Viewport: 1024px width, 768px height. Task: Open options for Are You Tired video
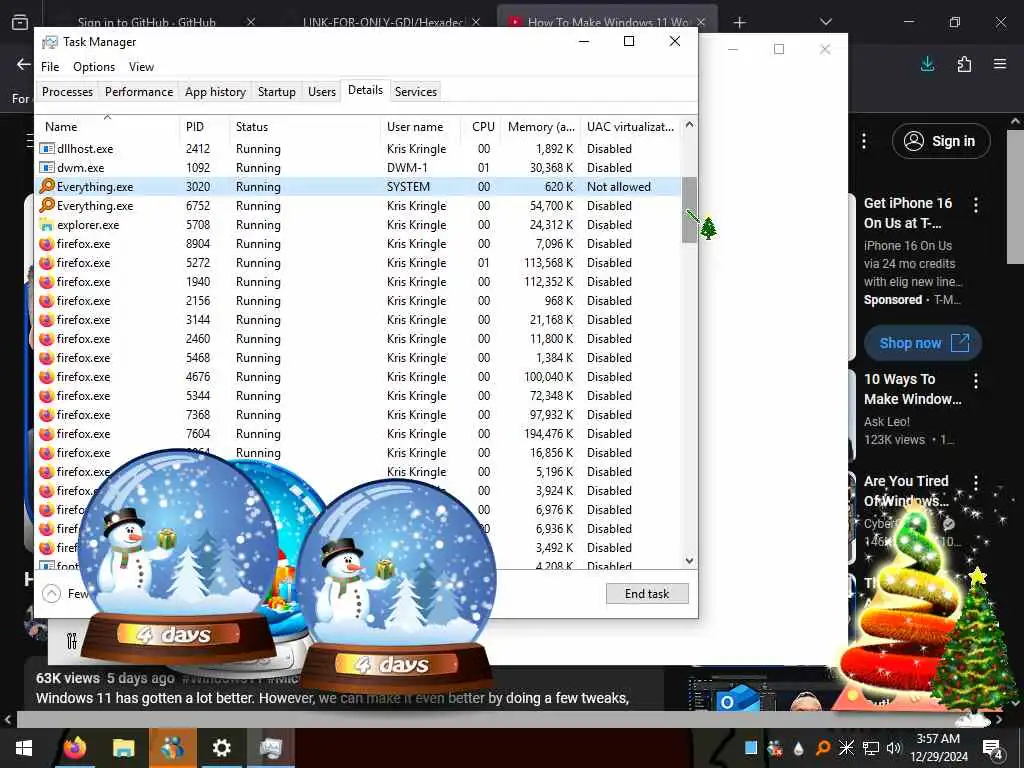pyautogui.click(x=976, y=483)
